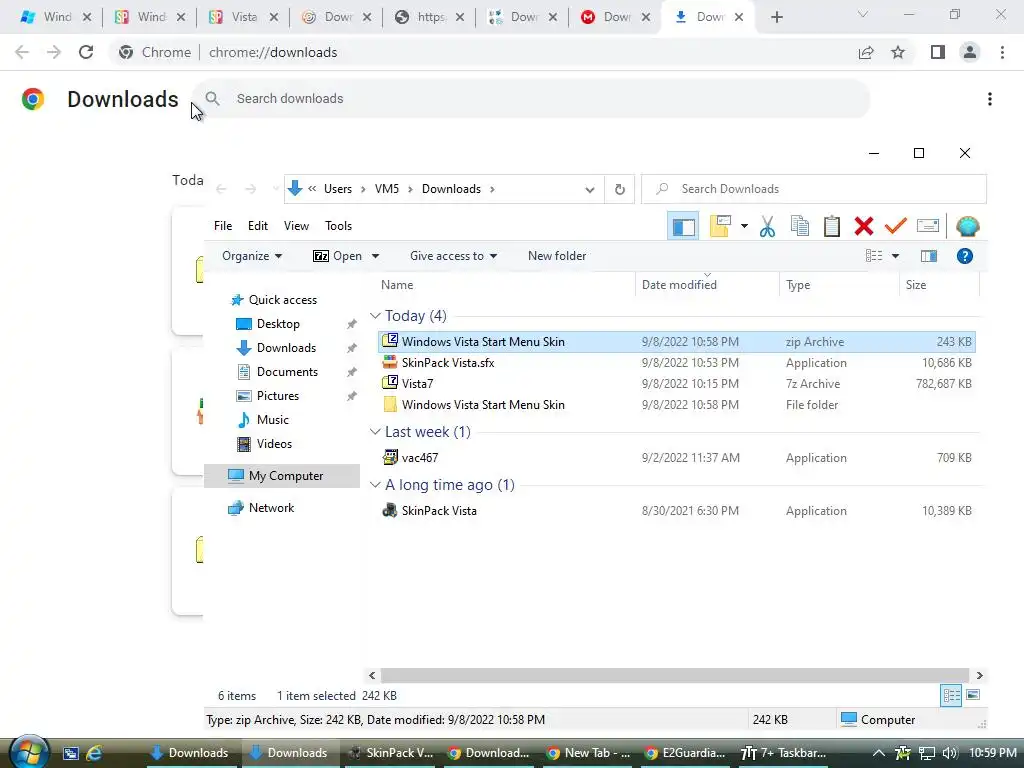Open the Downloads page more actions menu
Image resolution: width=1024 pixels, height=768 pixels.
(x=990, y=99)
